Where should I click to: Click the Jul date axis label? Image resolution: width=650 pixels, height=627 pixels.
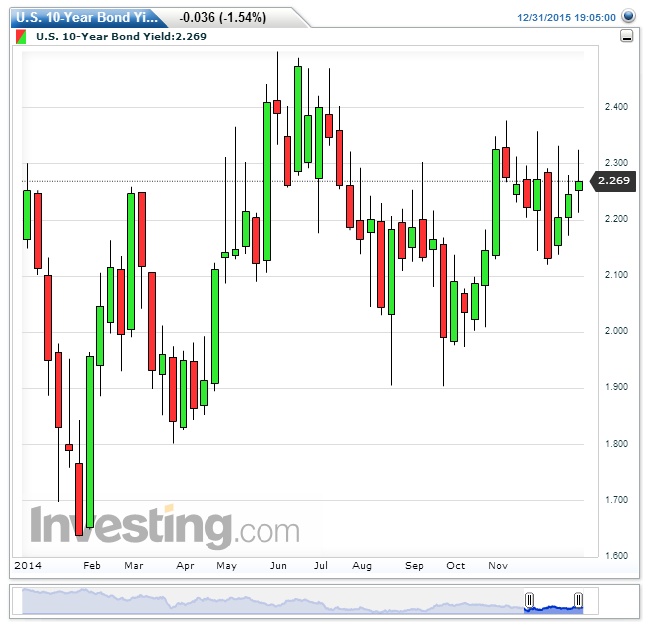coord(320,566)
